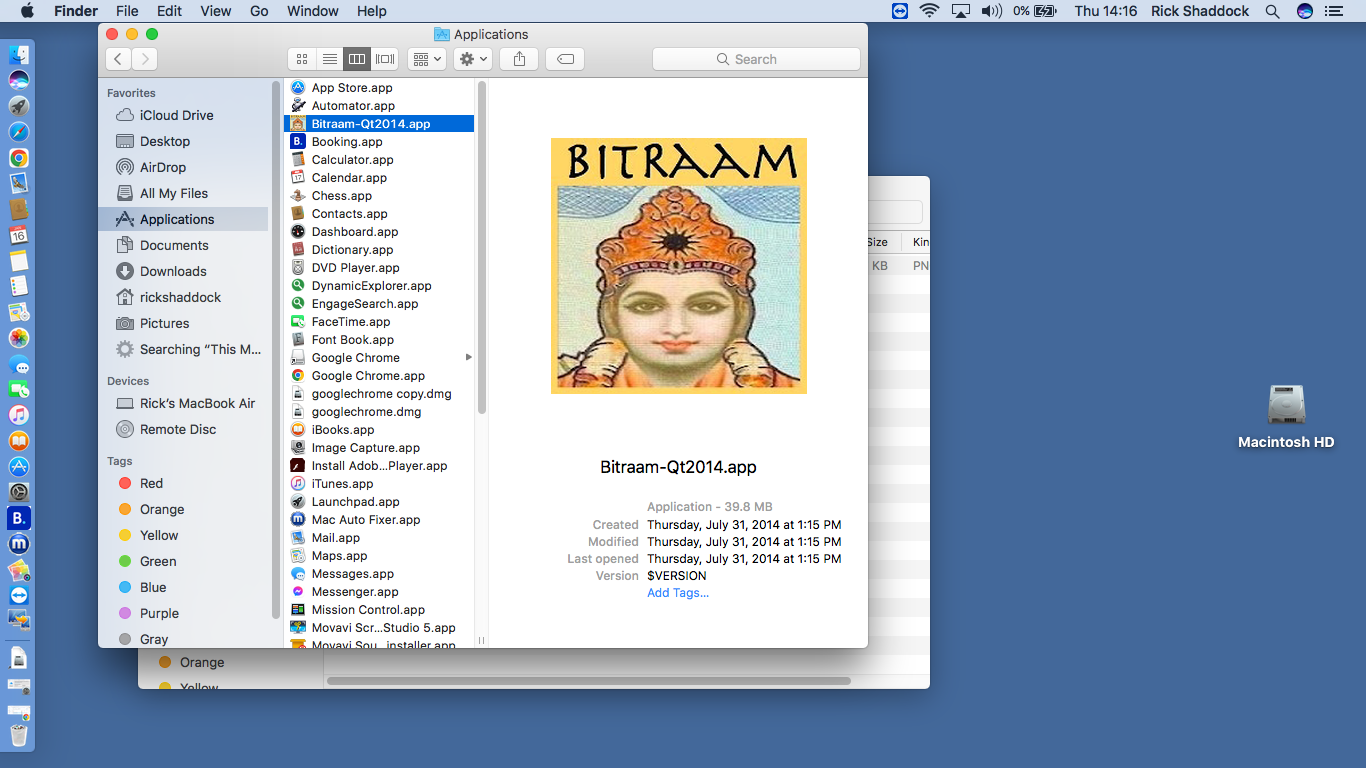Open Pictures in the sidebar
Screen dimensions: 1366x768
164,323
